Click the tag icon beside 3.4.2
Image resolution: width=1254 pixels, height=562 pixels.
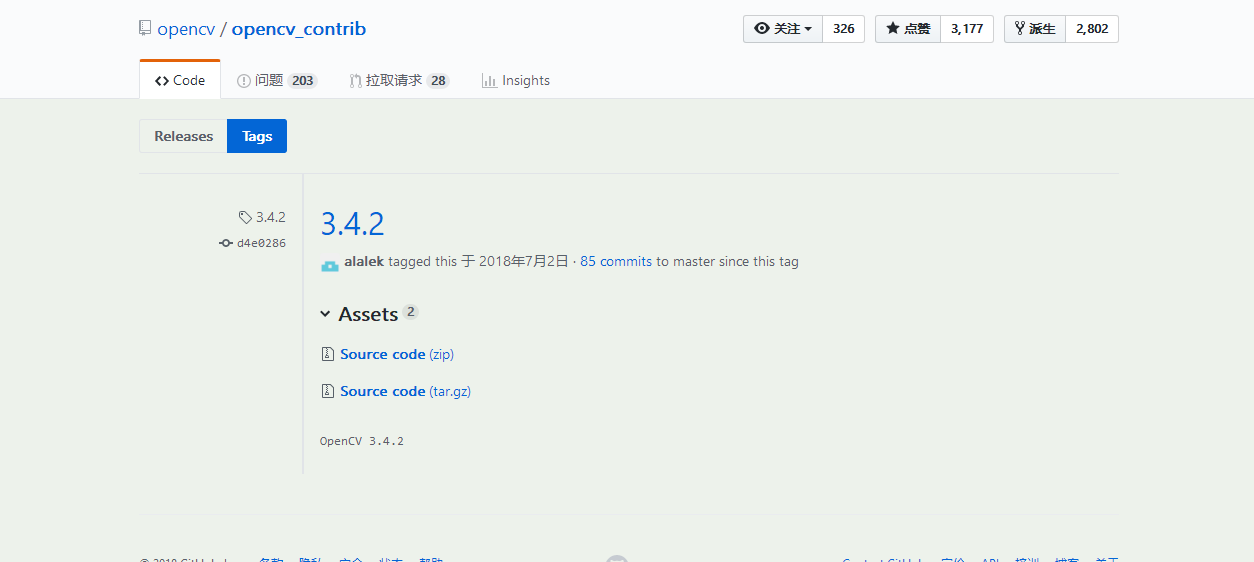pos(245,217)
